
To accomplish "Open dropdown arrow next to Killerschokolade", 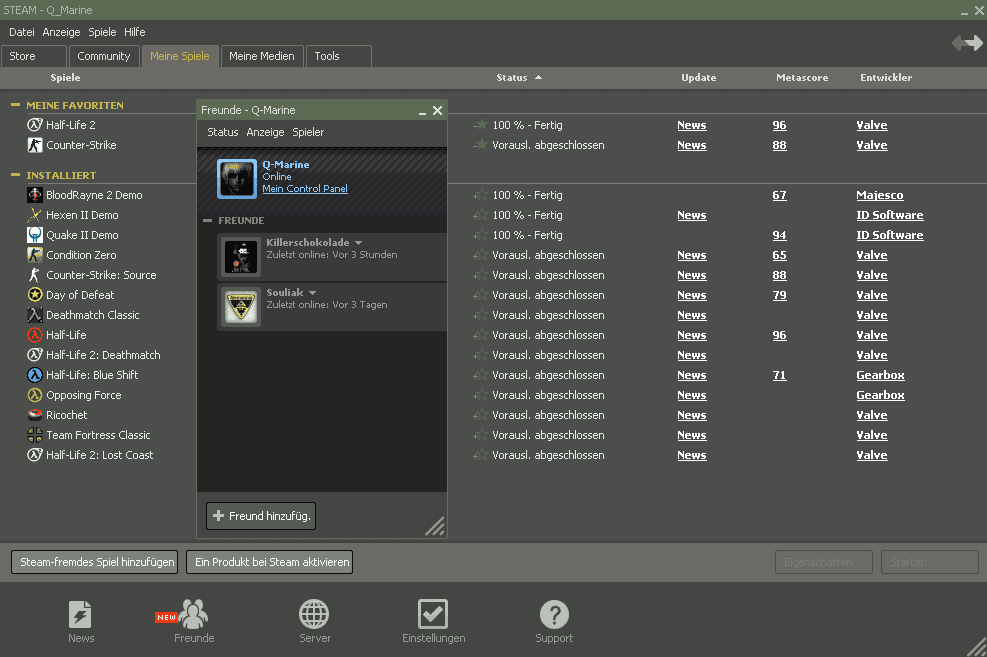I will [358, 243].
